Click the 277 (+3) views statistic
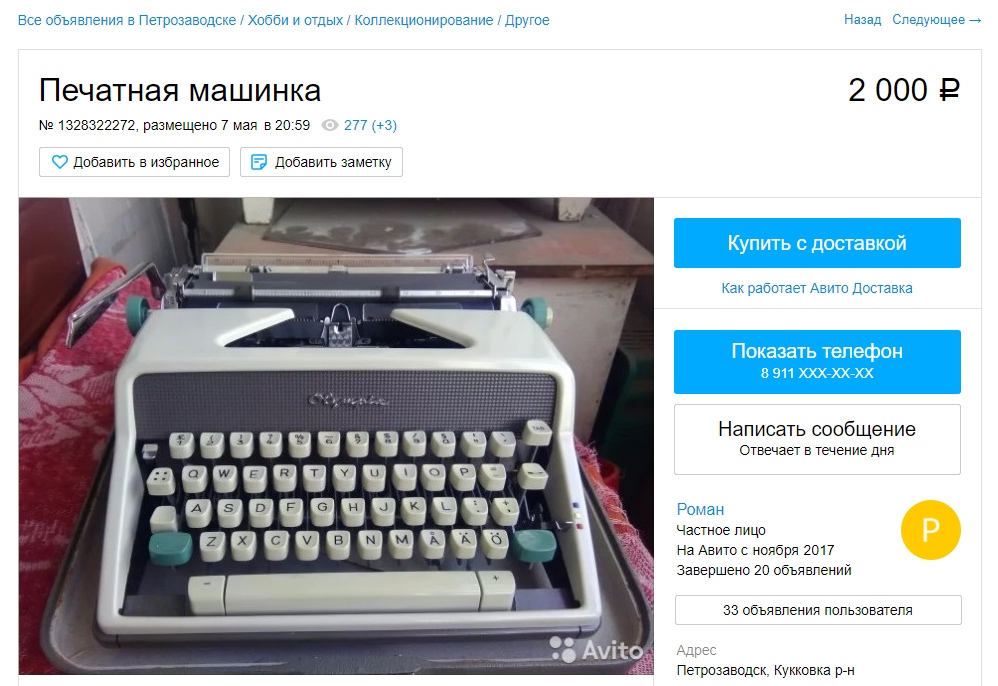 pos(370,125)
